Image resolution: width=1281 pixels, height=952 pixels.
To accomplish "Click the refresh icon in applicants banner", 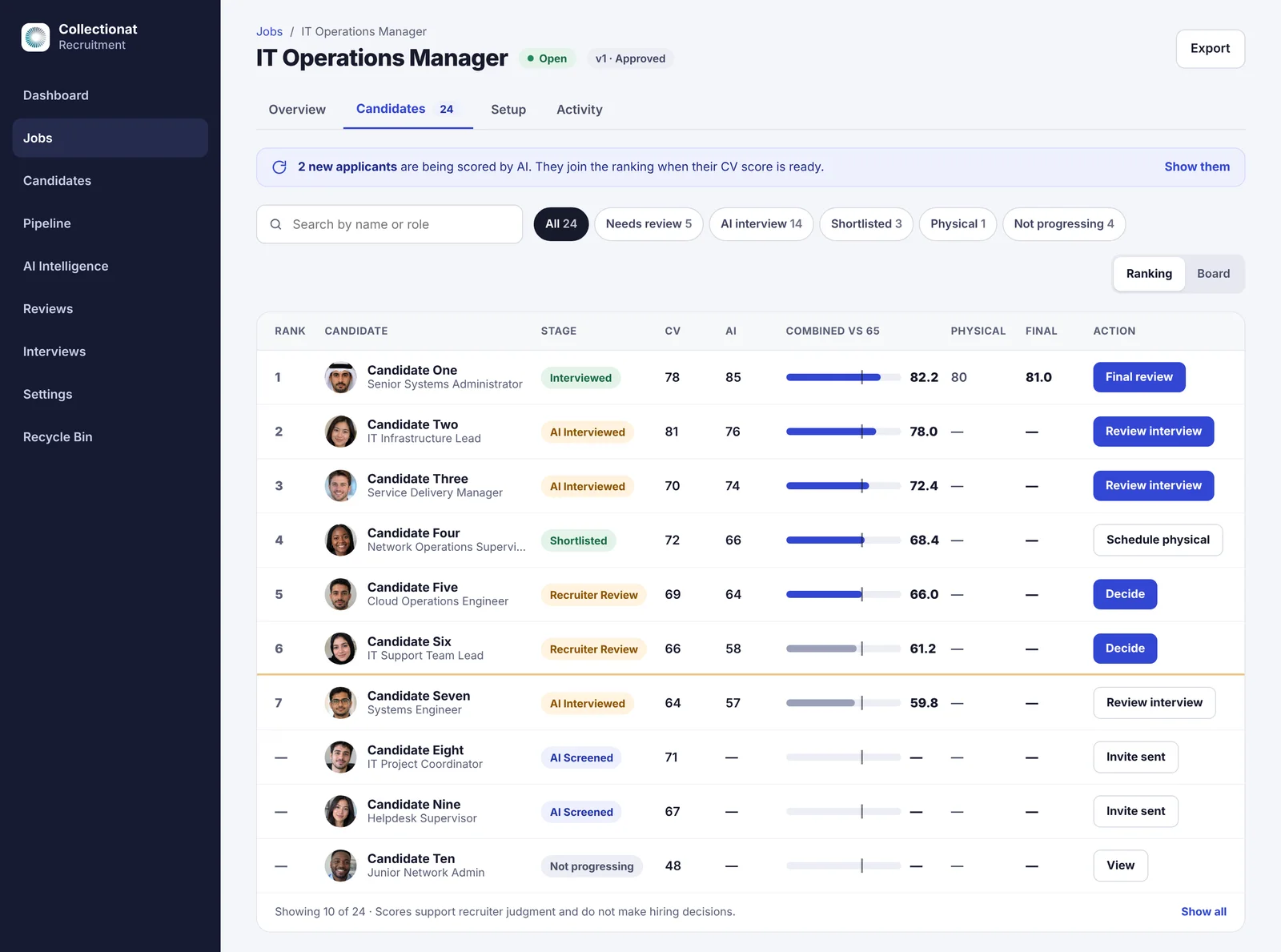I will click(x=279, y=167).
